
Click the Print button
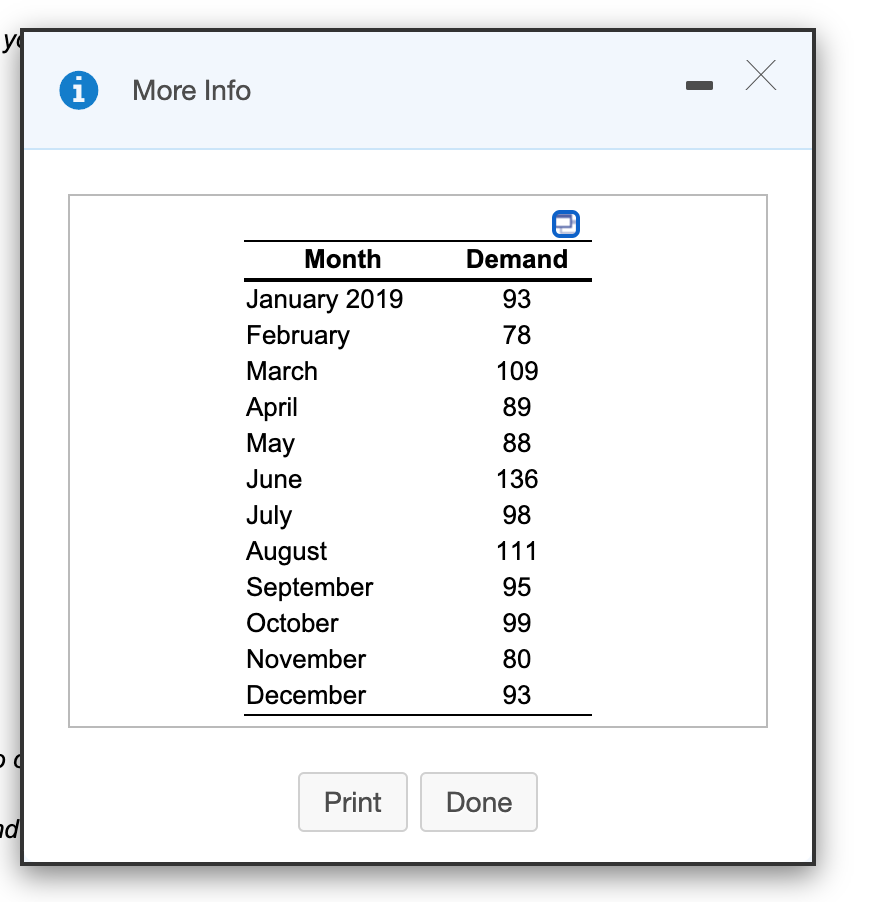pos(353,802)
